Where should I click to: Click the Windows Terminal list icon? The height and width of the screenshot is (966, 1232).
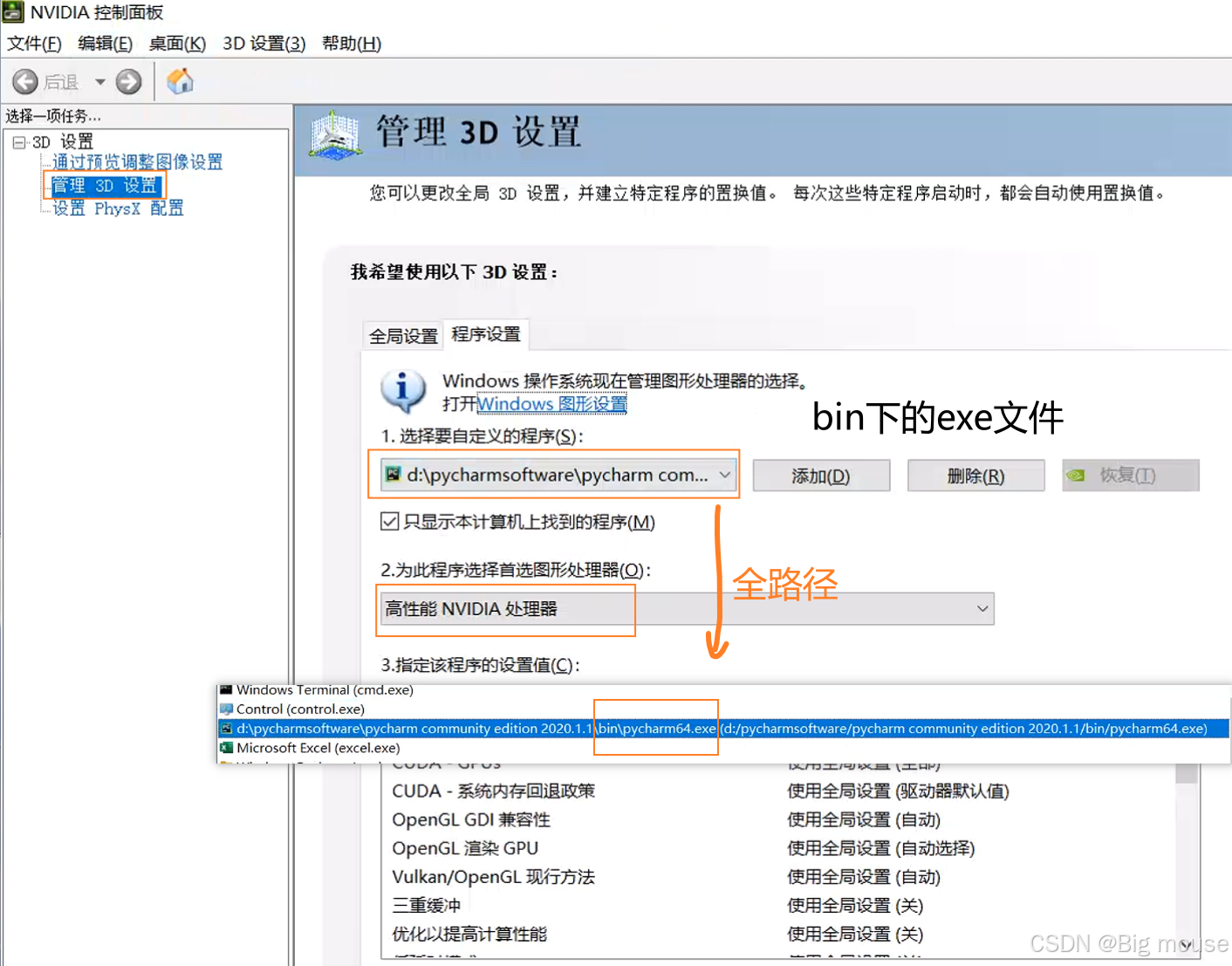pyautogui.click(x=227, y=689)
